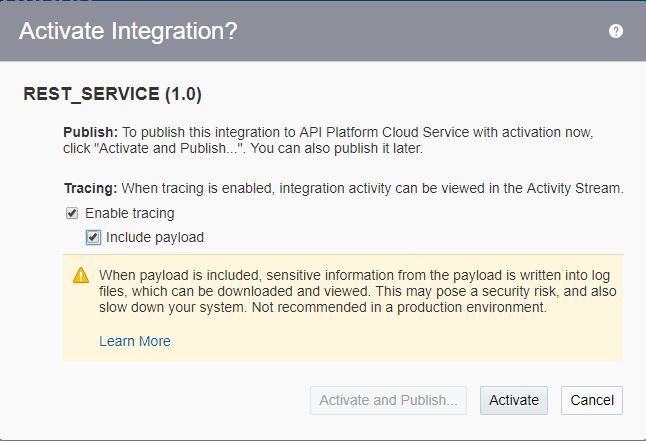
Task: Click the Activity Stream tracing description text
Action: (x=372, y=188)
